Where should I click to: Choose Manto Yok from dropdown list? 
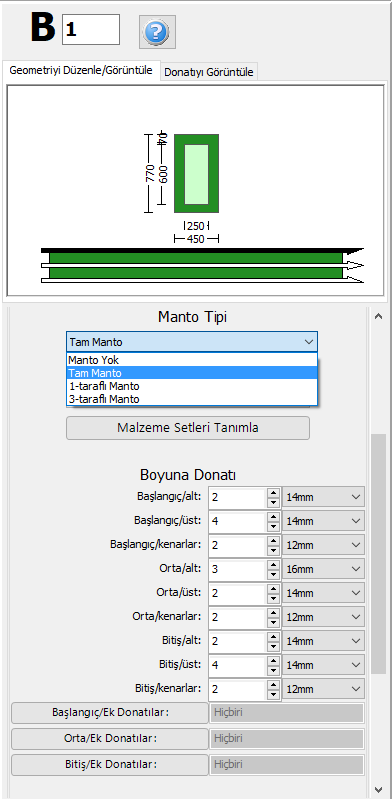pyautogui.click(x=192, y=360)
